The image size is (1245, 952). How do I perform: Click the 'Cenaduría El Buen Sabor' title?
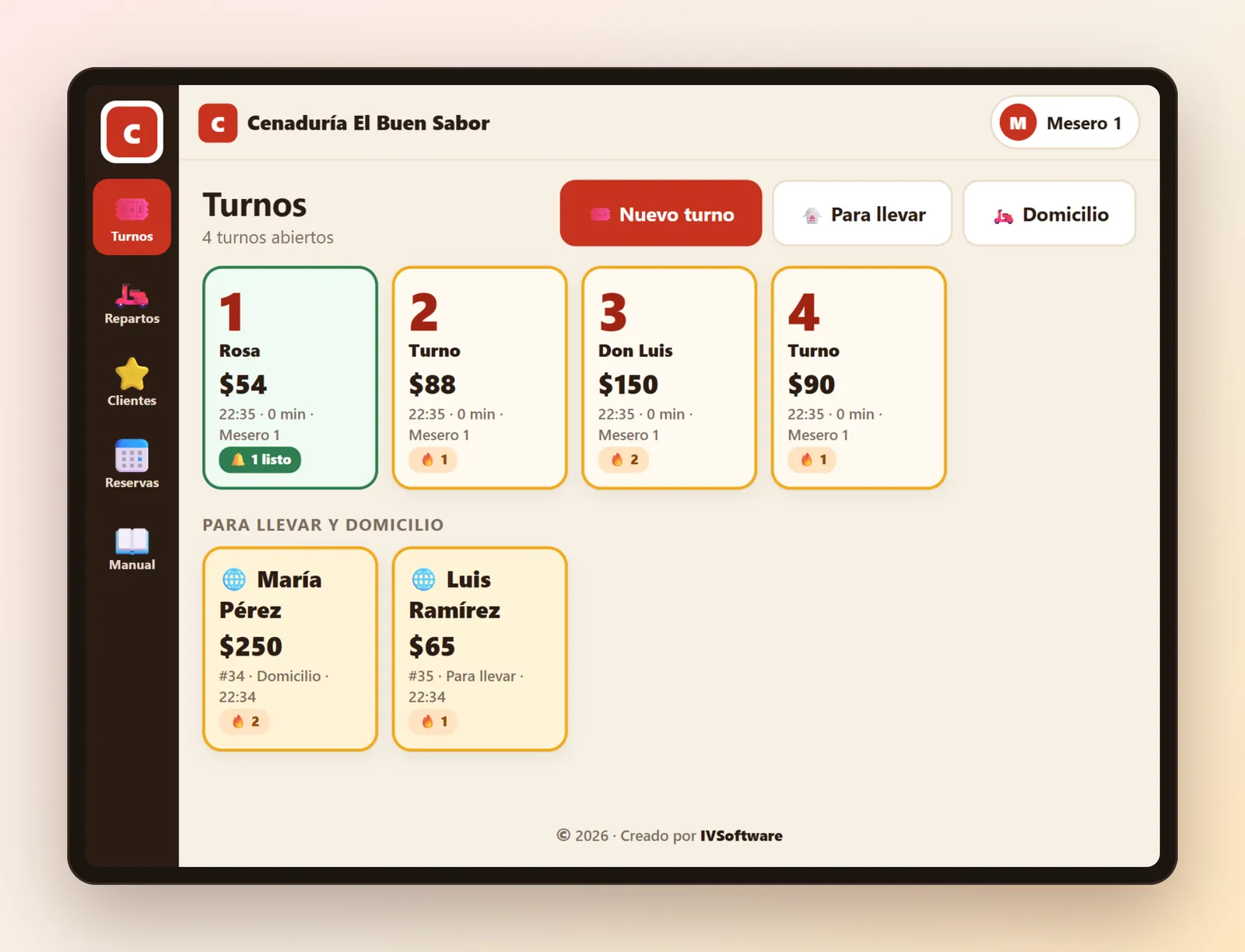(x=368, y=124)
